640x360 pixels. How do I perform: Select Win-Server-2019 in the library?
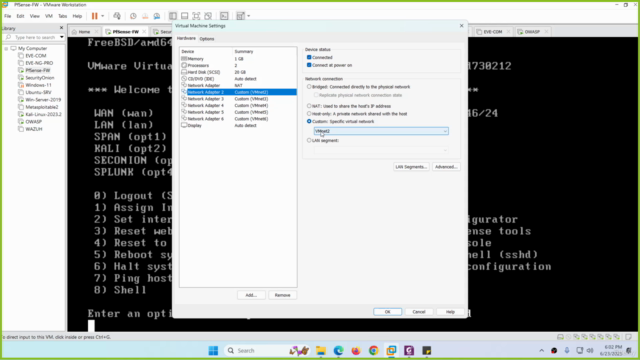coord(43,100)
